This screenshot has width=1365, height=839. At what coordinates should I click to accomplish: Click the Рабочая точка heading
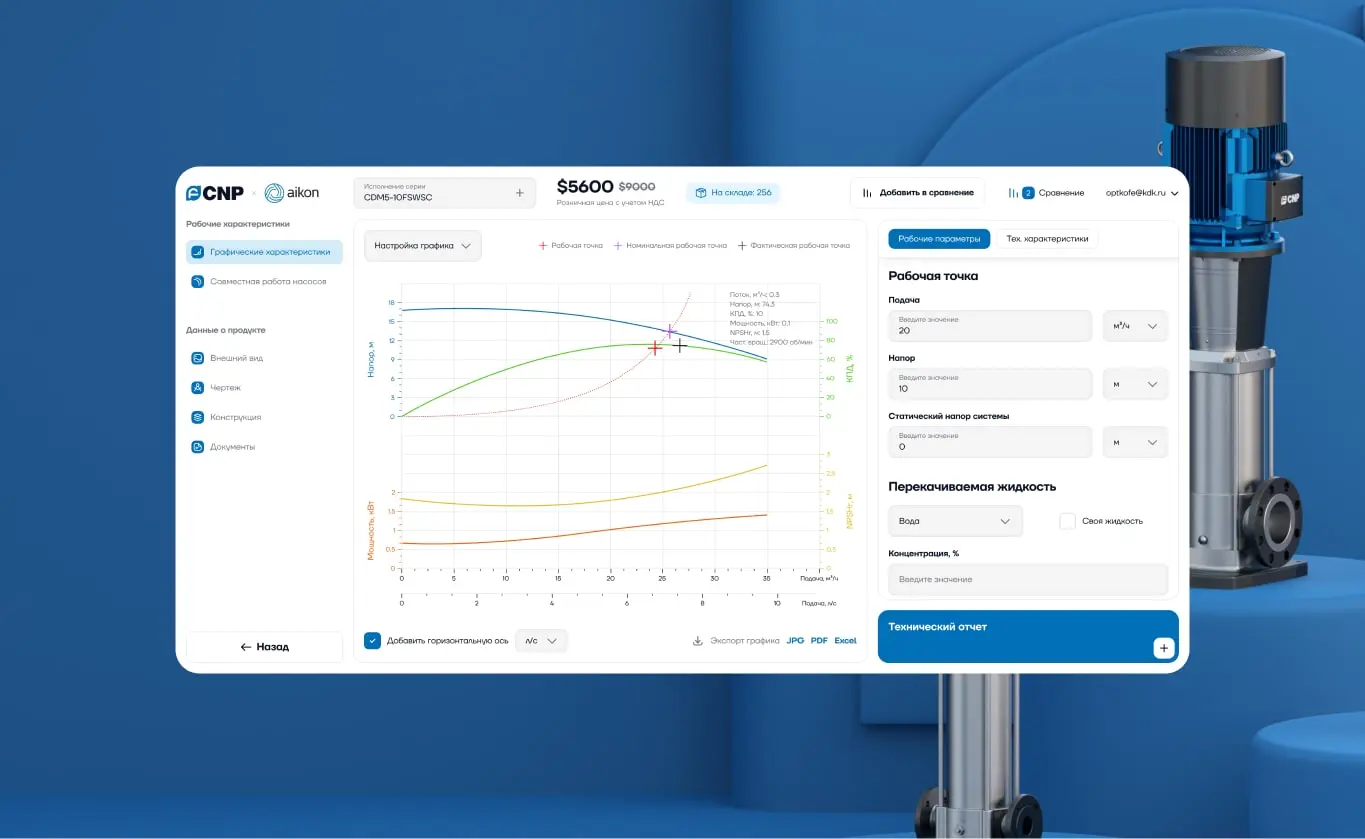click(933, 276)
